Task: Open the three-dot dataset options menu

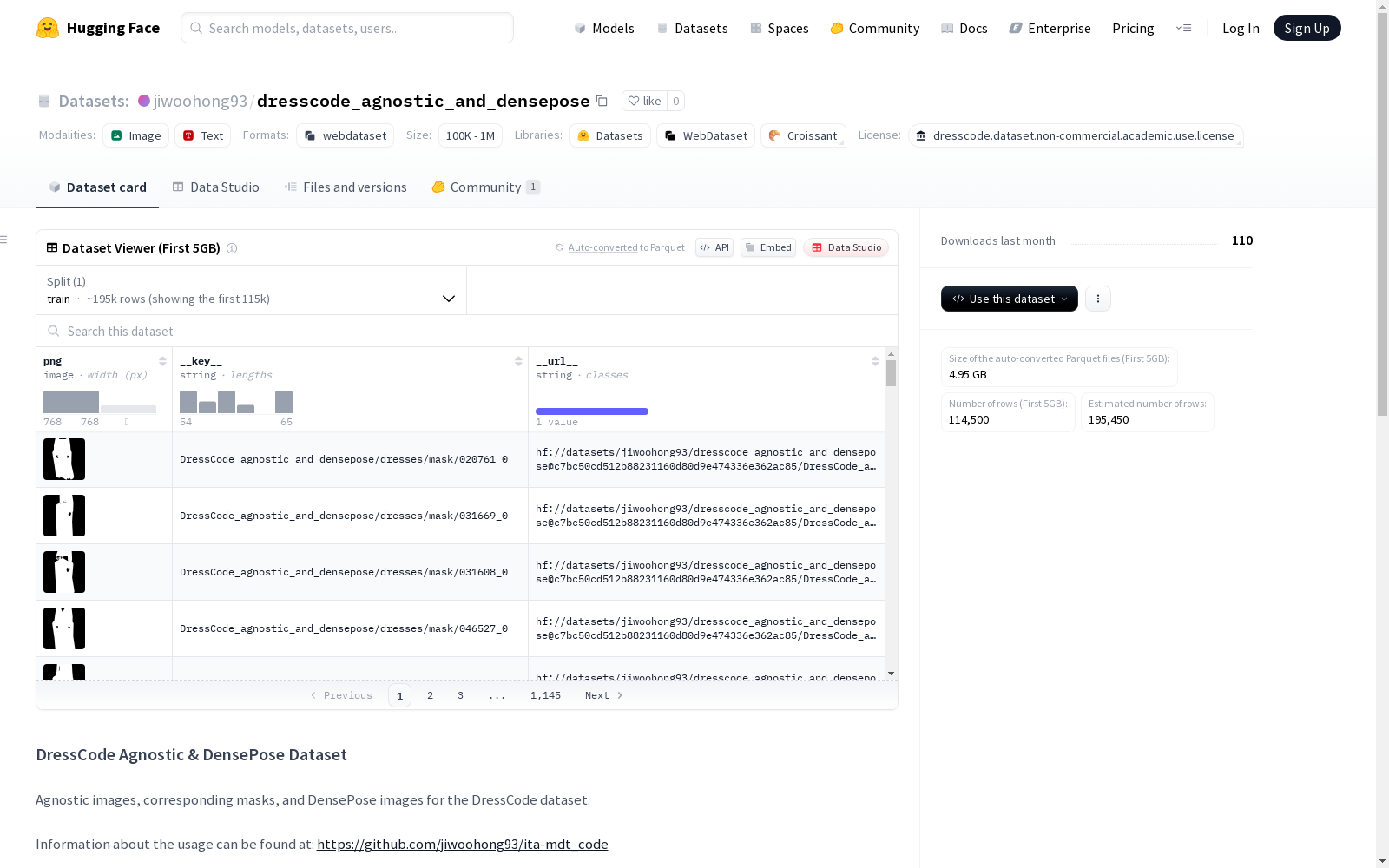Action: pos(1098,299)
